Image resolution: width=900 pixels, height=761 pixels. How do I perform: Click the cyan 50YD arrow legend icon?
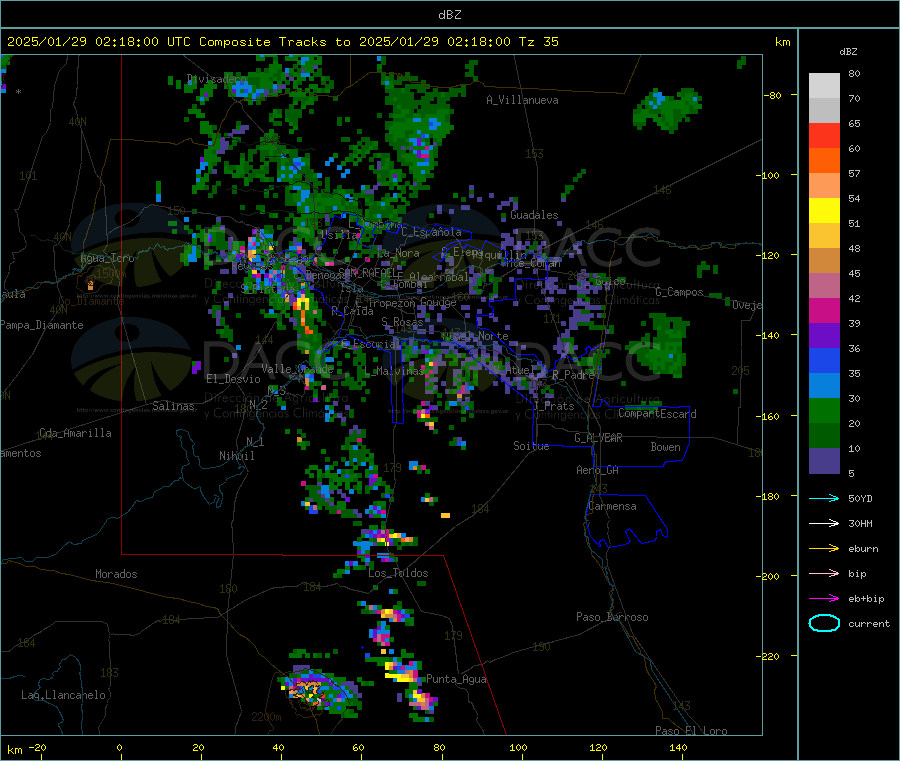click(x=824, y=498)
